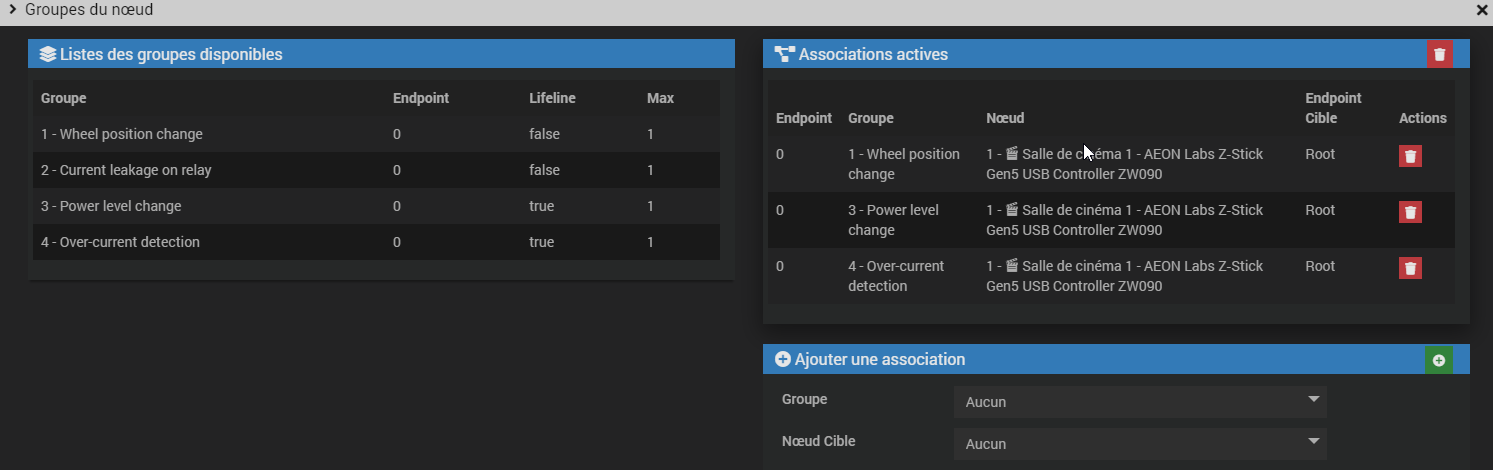Delete the Wheel position change association
Screen dimensions: 1493x470
click(x=1410, y=156)
